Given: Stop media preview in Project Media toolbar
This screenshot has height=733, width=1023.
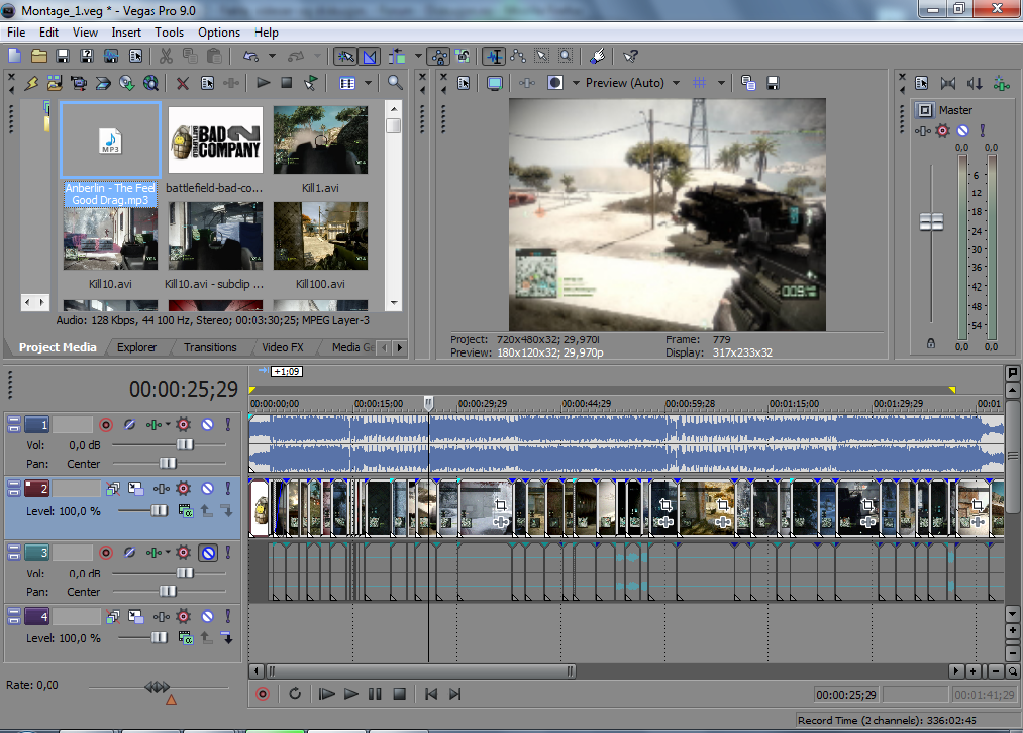Looking at the screenshot, I should pos(286,83).
